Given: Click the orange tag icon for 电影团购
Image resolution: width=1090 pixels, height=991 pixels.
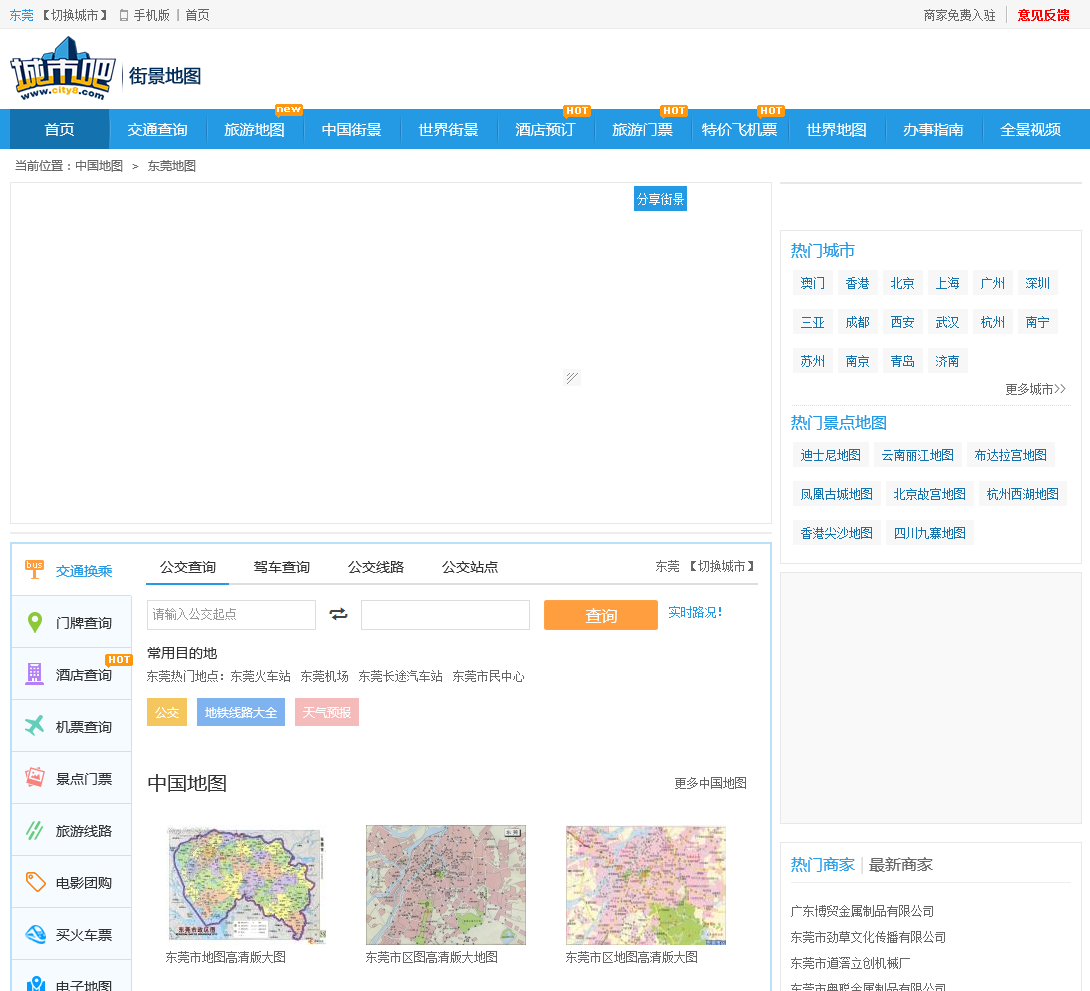Looking at the screenshot, I should tap(35, 882).
